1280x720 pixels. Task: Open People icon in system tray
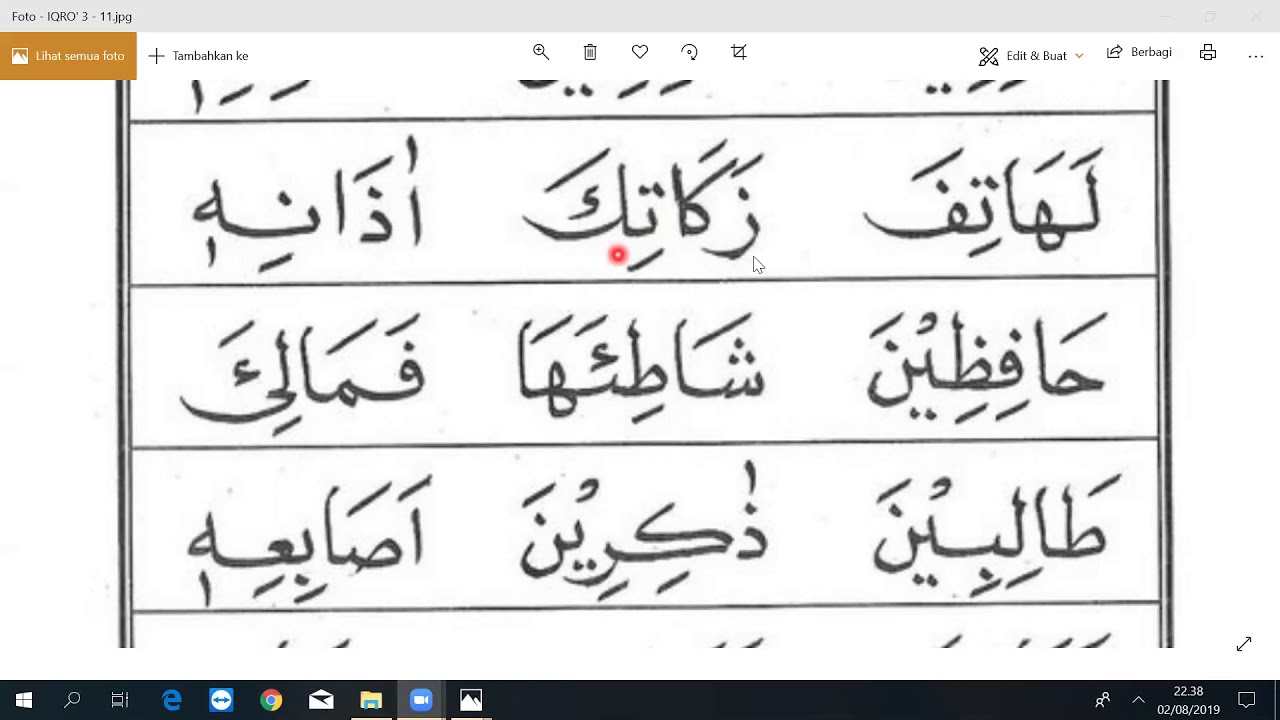tap(1103, 700)
